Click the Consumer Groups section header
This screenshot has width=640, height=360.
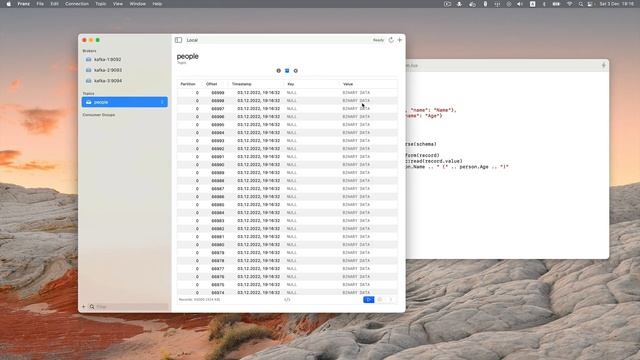click(99, 115)
